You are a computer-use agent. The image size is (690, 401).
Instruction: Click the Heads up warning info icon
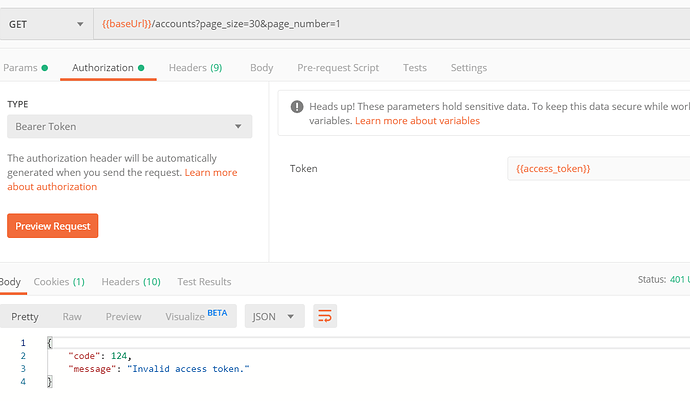pyautogui.click(x=297, y=107)
